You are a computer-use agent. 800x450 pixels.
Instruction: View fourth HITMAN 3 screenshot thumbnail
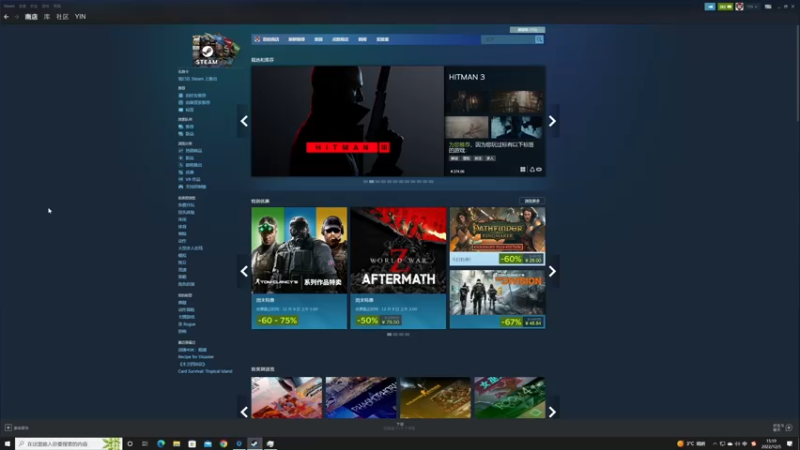tap(516, 128)
